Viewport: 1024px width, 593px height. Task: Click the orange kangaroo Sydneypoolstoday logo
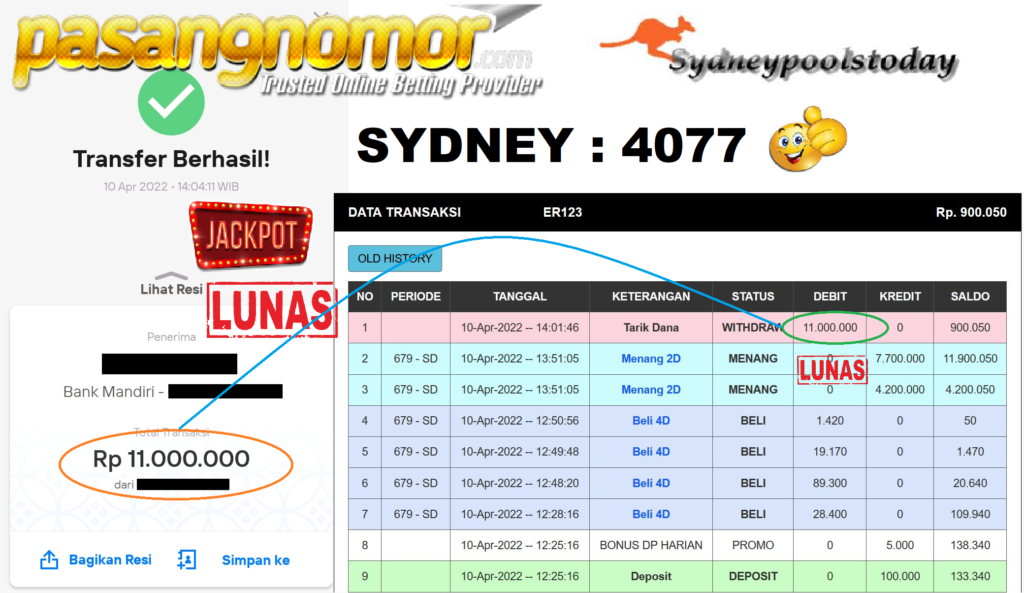click(x=779, y=49)
